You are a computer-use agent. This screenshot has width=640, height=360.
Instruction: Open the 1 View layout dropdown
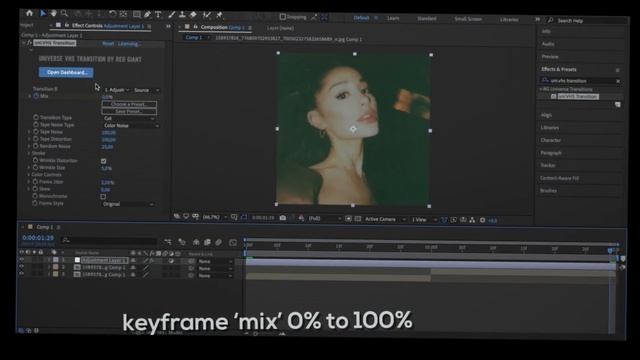pos(424,220)
